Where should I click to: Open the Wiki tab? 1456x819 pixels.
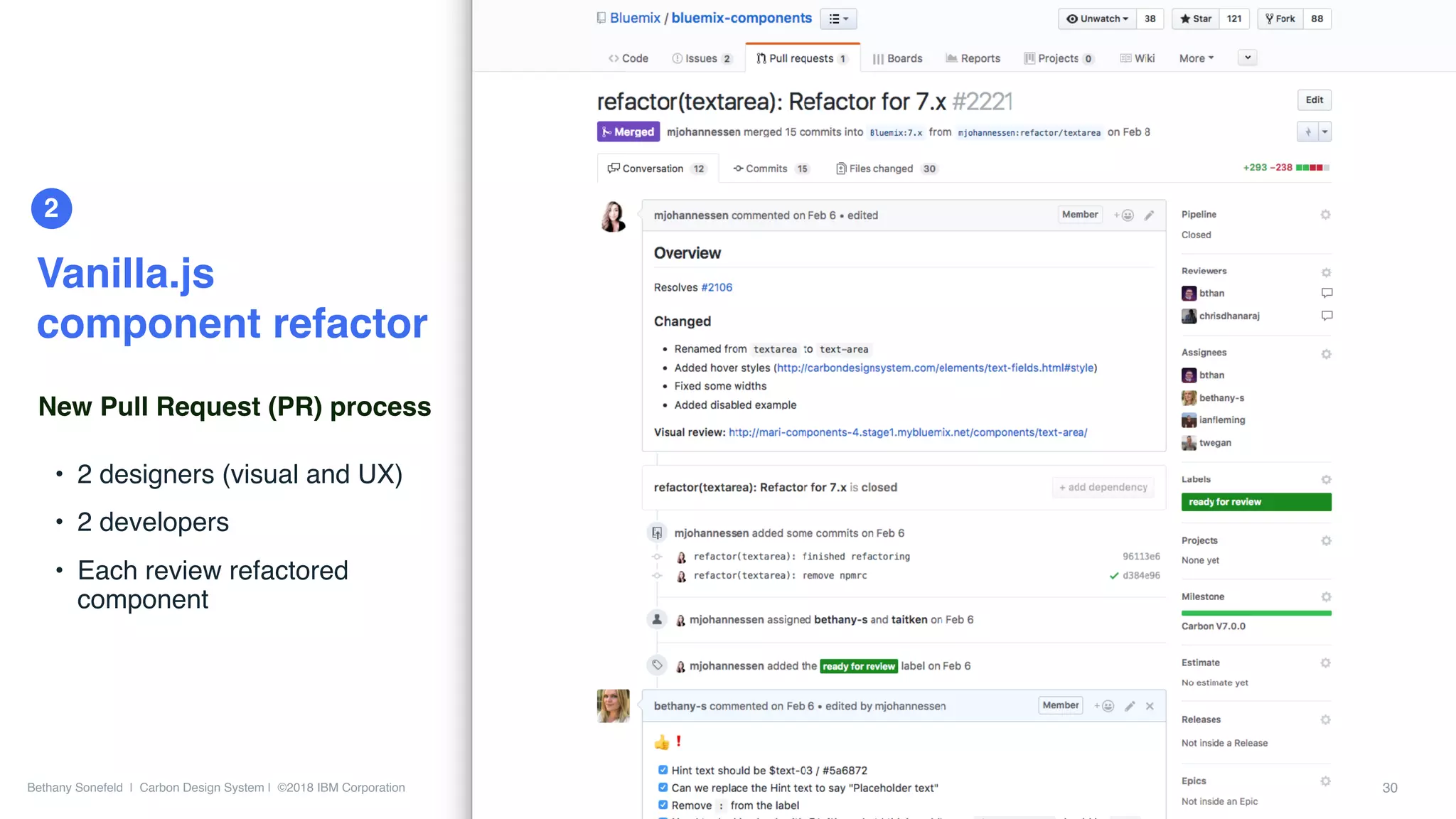tap(1137, 58)
